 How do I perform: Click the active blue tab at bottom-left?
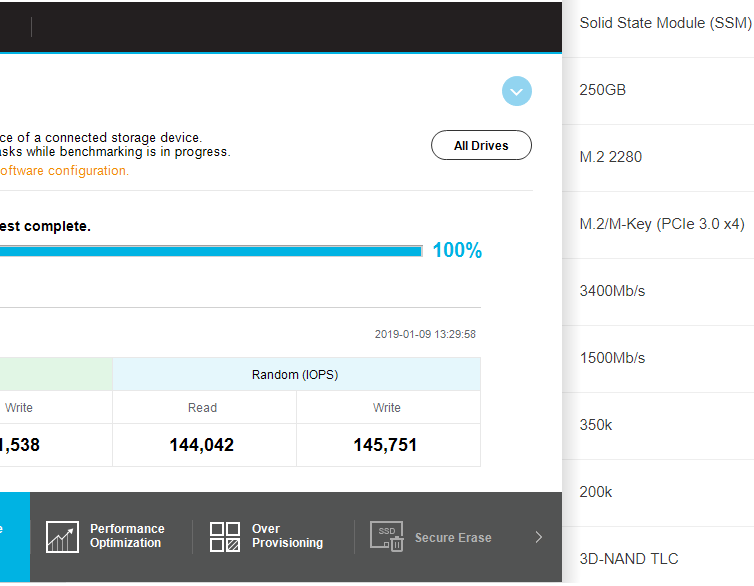(15, 537)
